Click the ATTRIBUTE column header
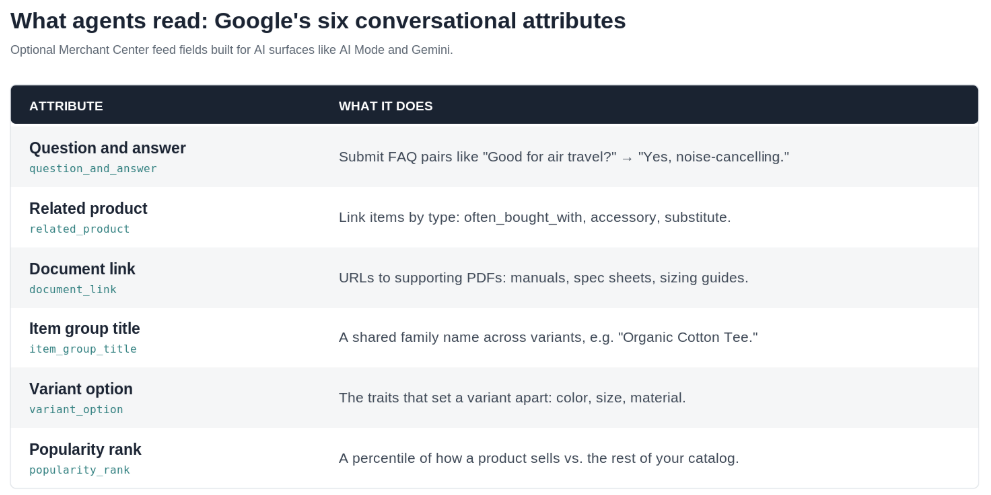 click(x=66, y=106)
